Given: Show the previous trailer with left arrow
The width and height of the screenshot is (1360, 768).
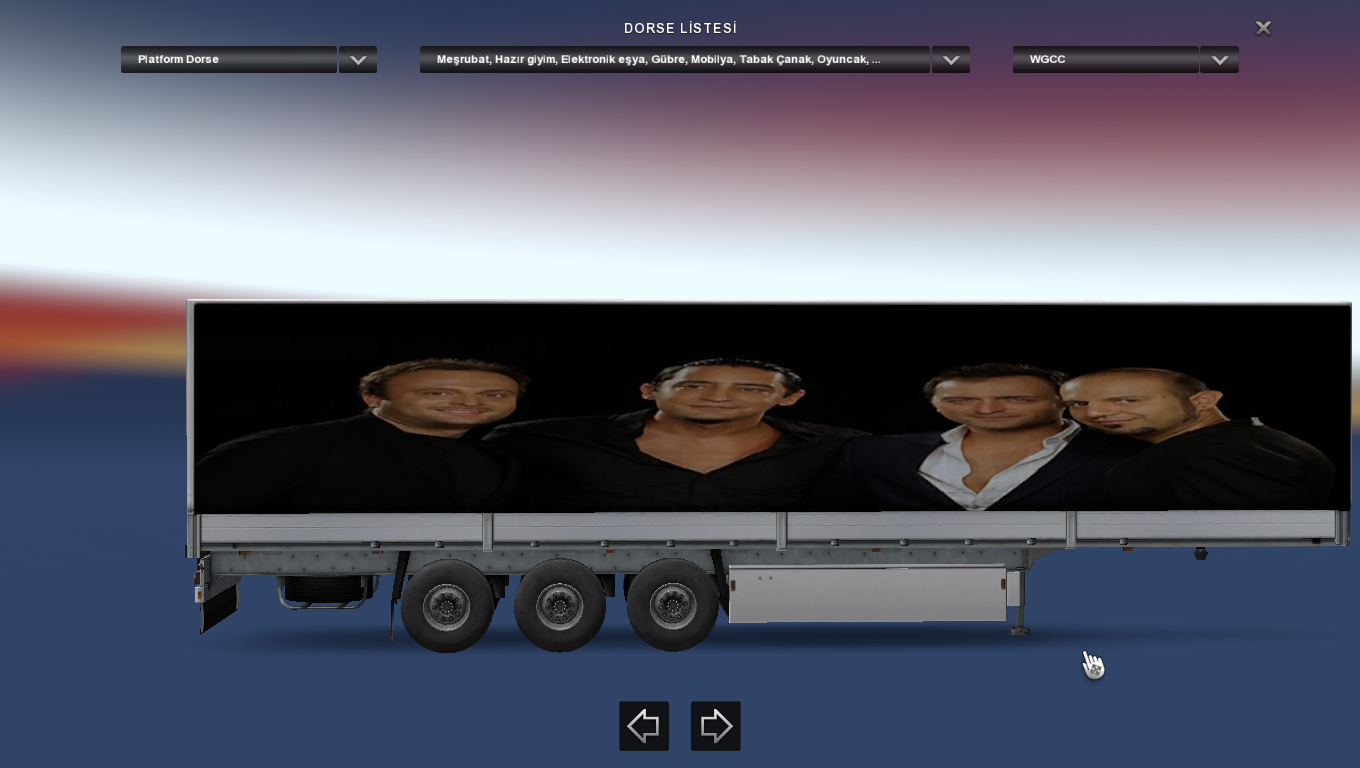Looking at the screenshot, I should coord(644,726).
